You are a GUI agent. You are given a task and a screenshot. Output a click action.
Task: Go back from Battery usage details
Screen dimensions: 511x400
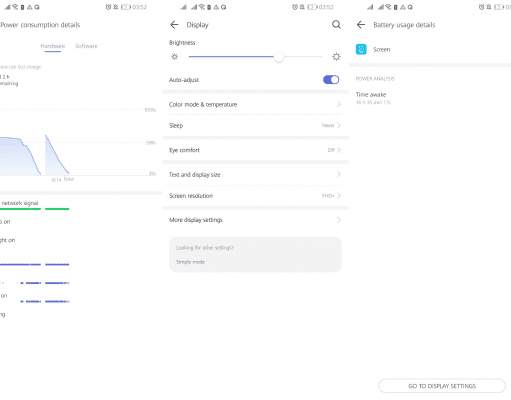pyautogui.click(x=361, y=25)
